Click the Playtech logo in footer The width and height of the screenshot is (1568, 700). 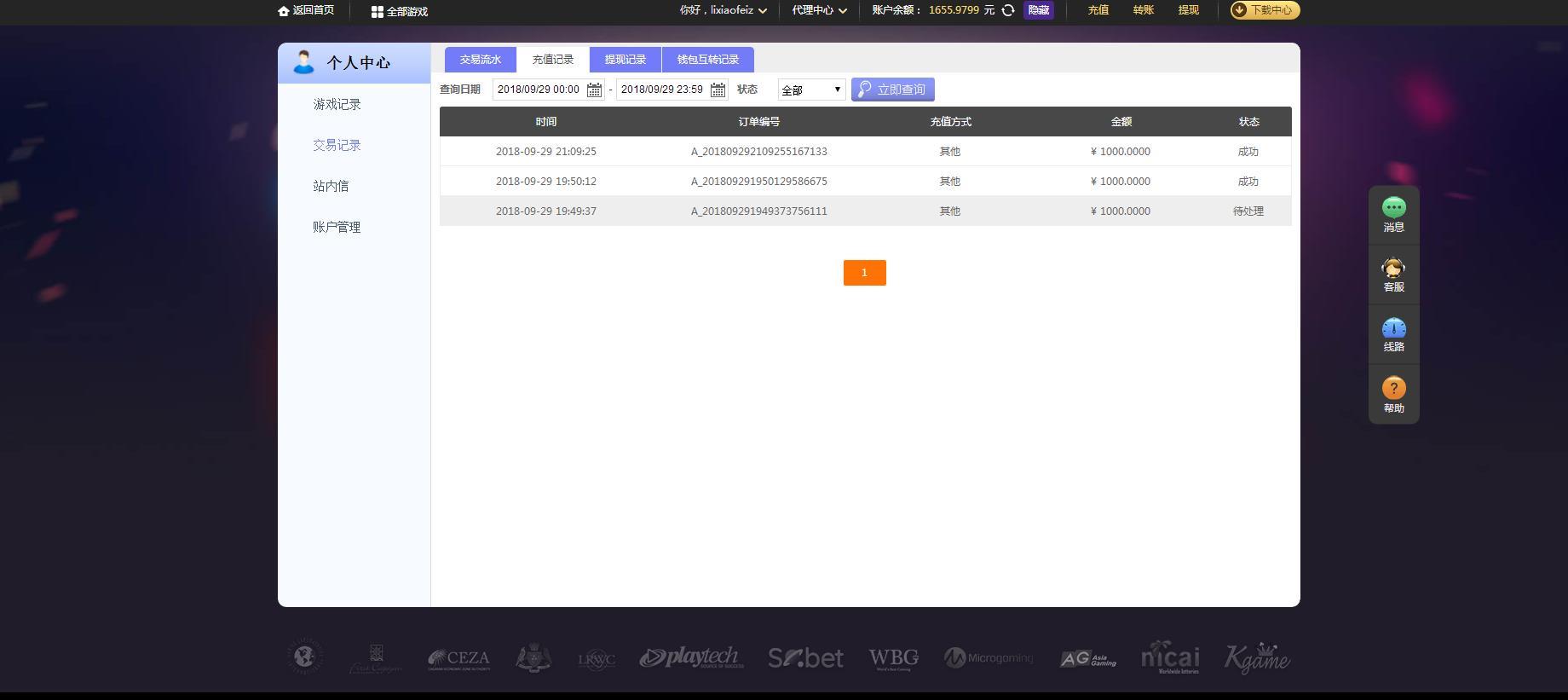pos(691,657)
